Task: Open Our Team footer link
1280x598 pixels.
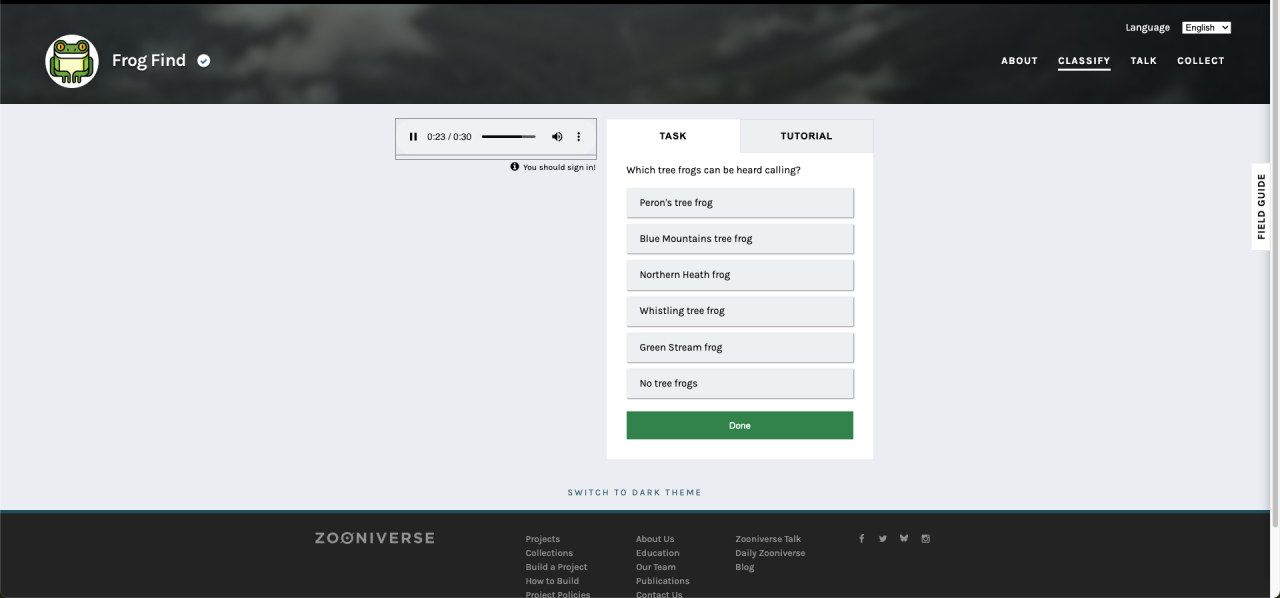Action: pos(656,567)
